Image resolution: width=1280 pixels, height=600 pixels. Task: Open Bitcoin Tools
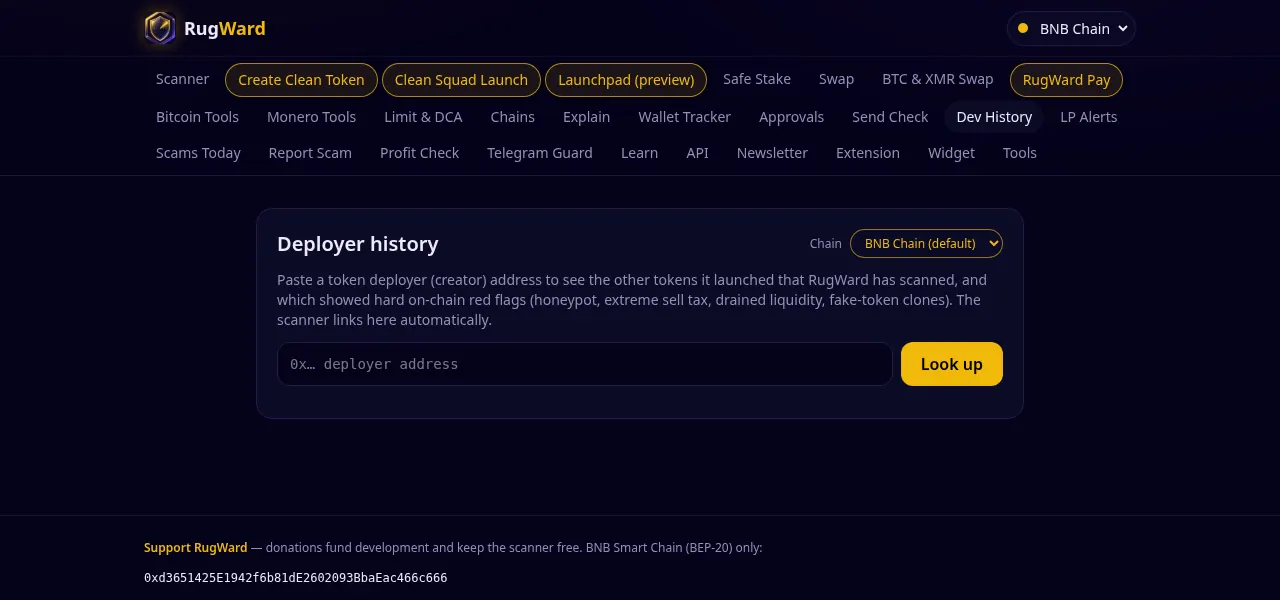(198, 117)
